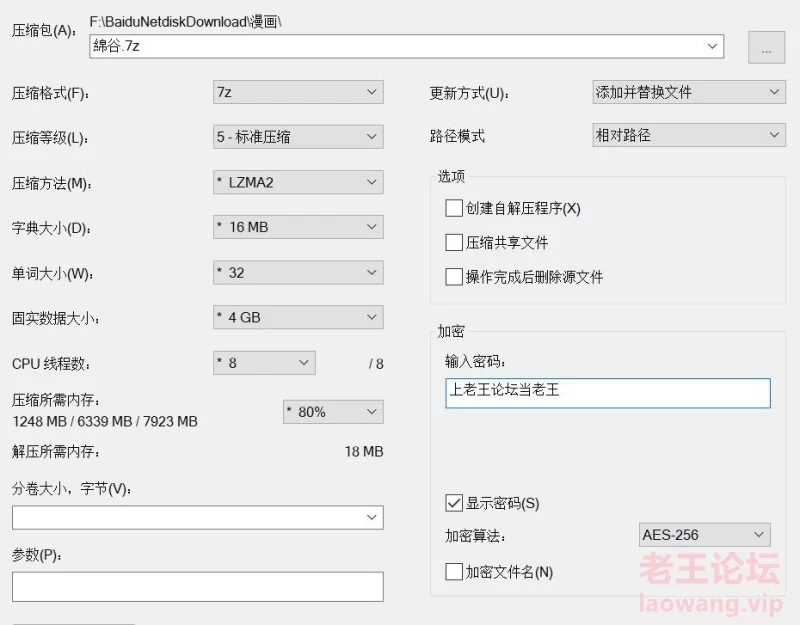This screenshot has height=625, width=800.
Task: Click the "/ 8" thread count text
Action: click(376, 364)
